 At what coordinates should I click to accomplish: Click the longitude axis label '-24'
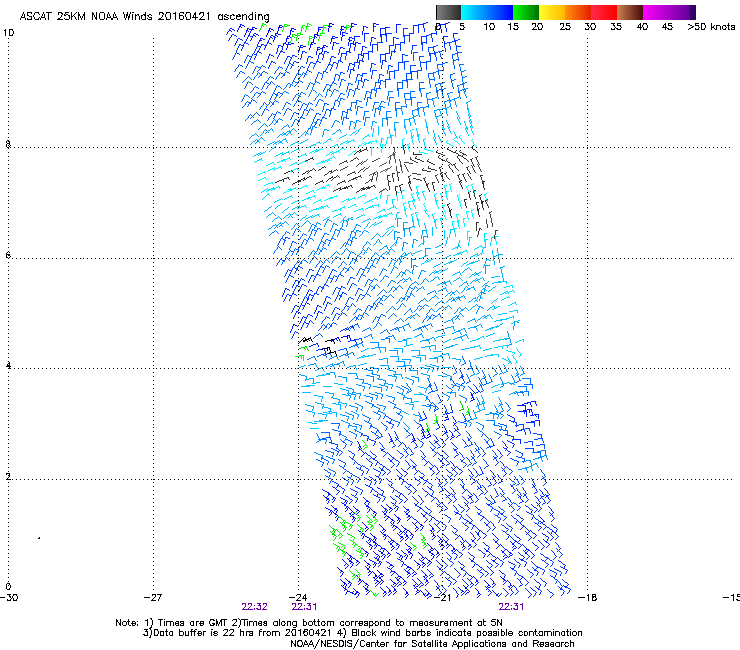point(297,598)
